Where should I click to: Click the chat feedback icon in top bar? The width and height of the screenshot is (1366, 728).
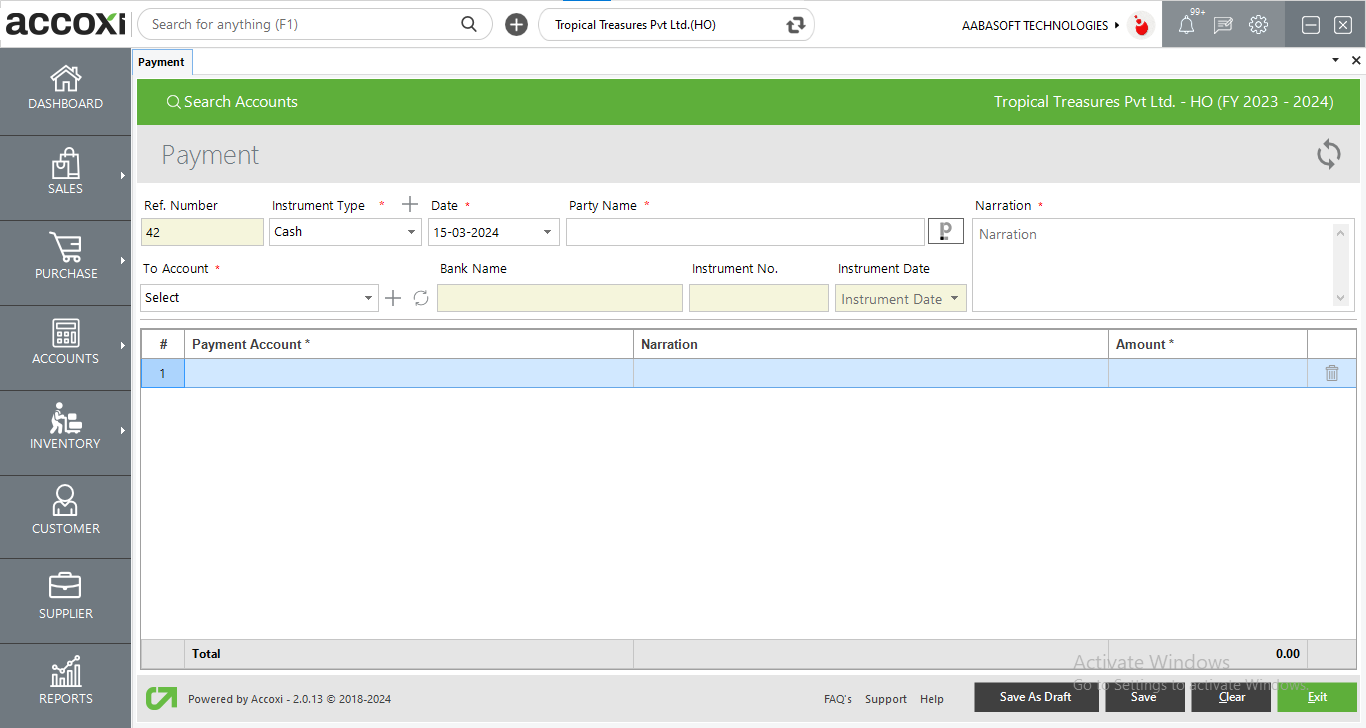[x=1222, y=24]
